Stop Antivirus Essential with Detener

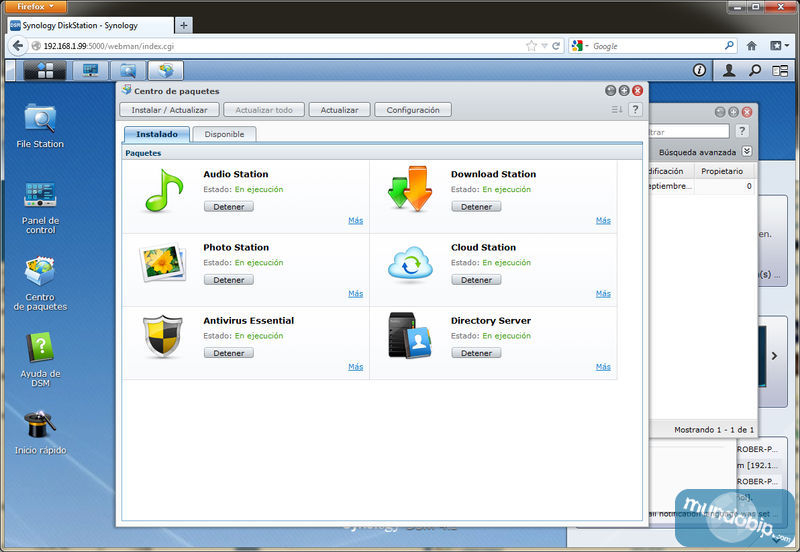[x=229, y=353]
